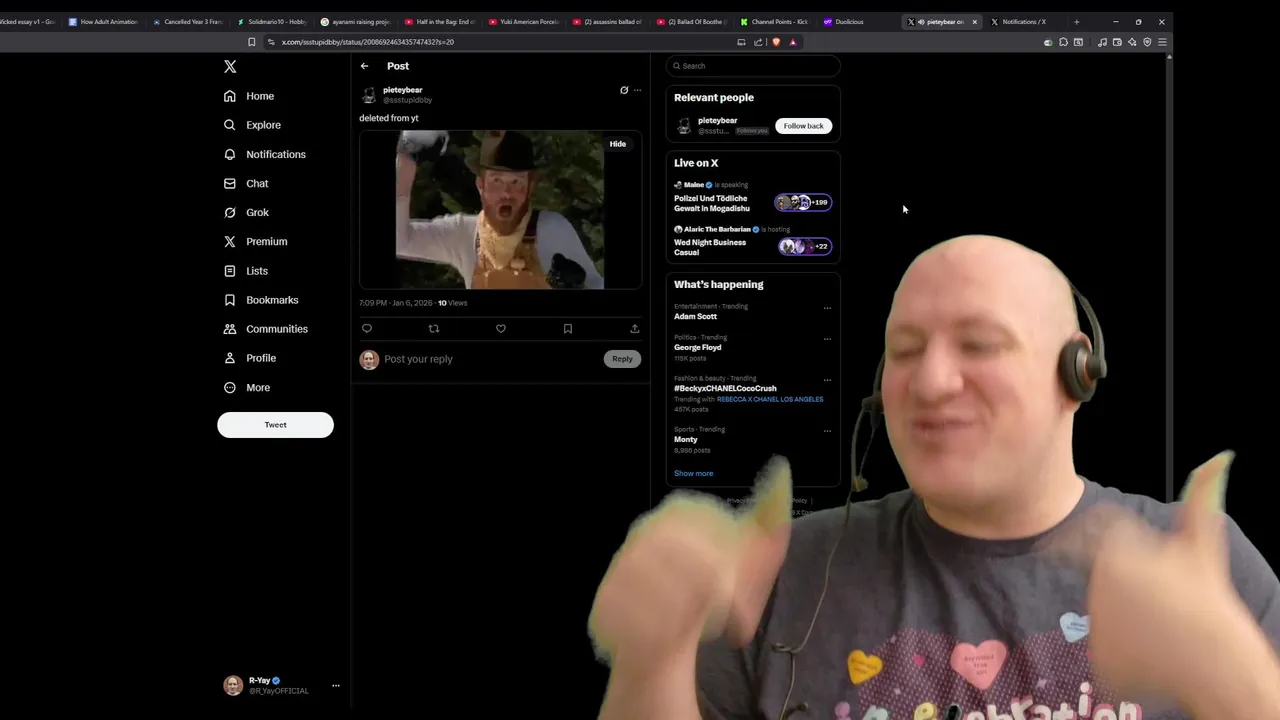Screen dimensions: 1280x720
Task: Click the Search X input field
Action: tap(753, 66)
